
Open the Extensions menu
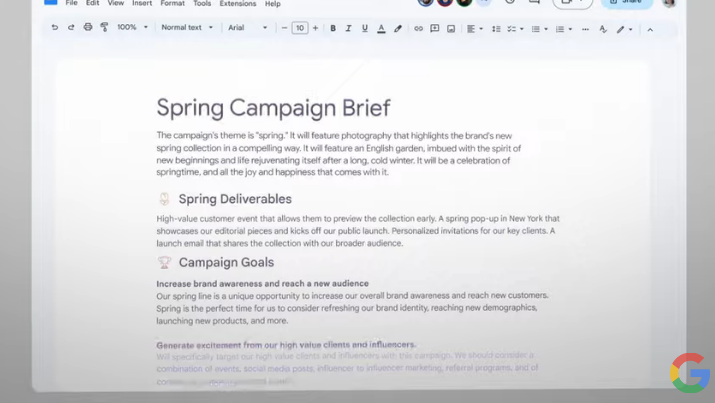pyautogui.click(x=238, y=4)
